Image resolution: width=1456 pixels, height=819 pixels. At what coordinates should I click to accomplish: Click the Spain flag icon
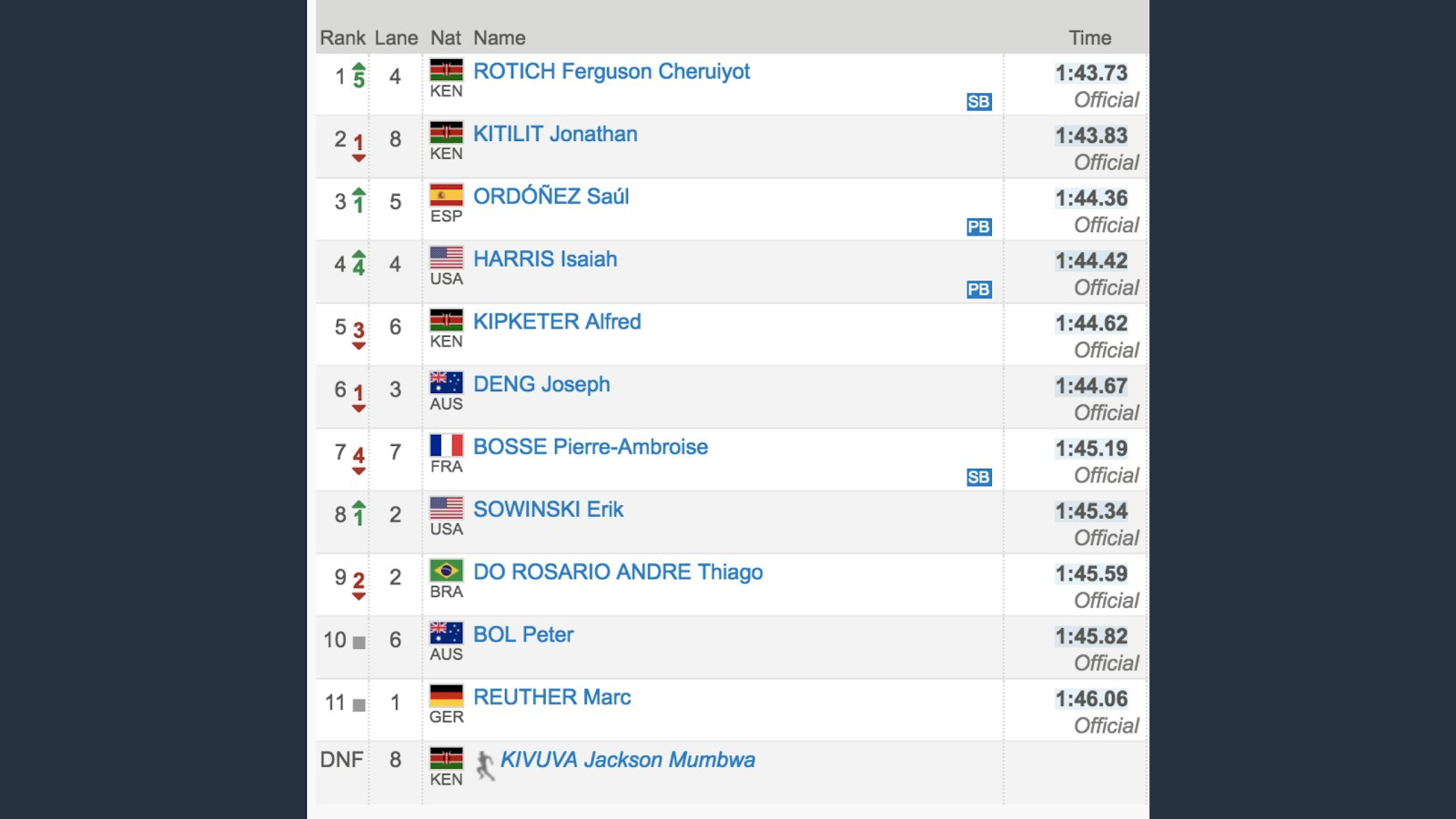[447, 195]
